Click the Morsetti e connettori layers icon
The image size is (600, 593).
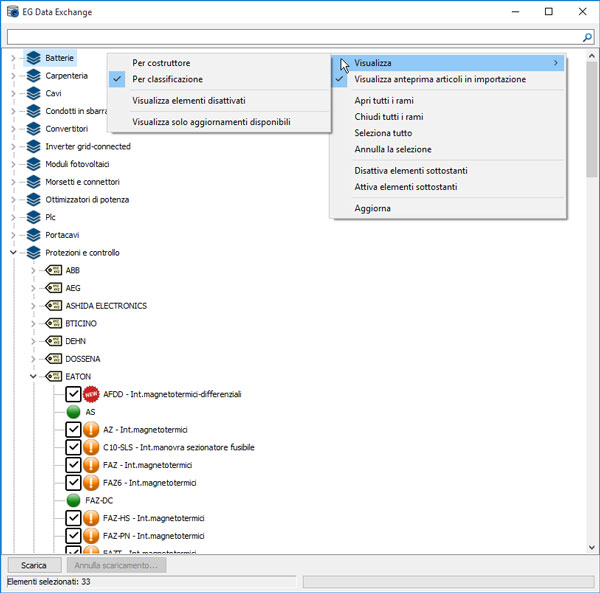(34, 182)
